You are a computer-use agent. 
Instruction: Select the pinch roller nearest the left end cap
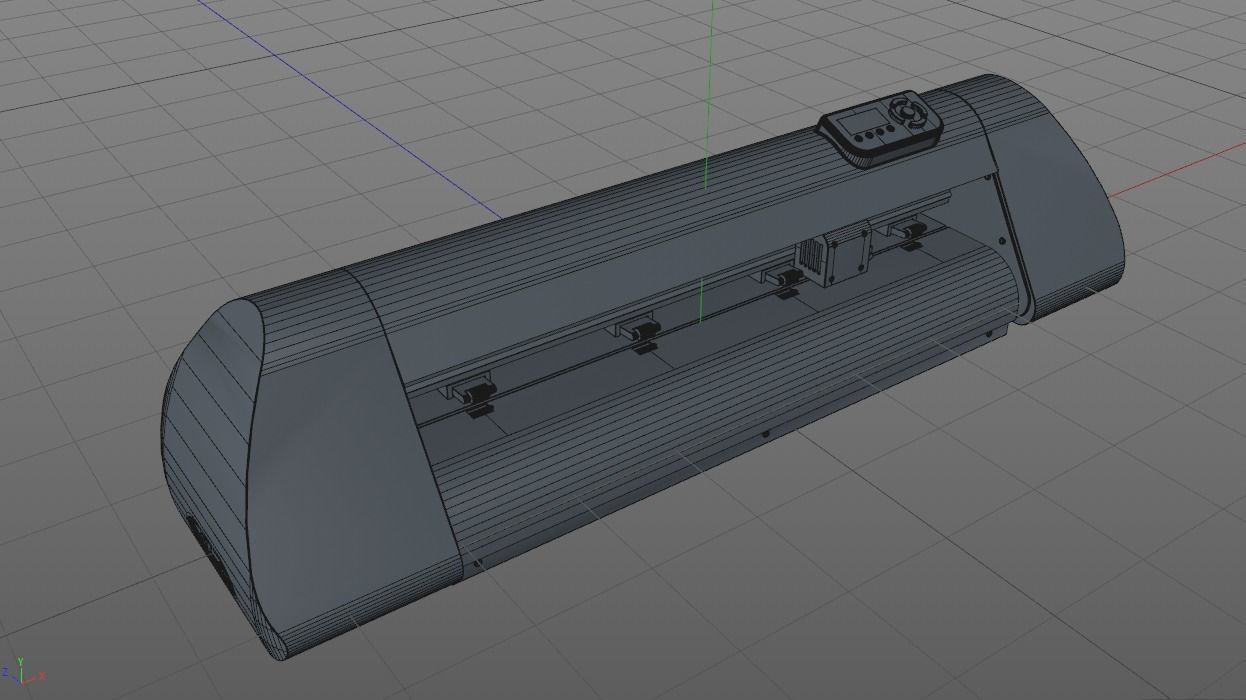point(472,395)
